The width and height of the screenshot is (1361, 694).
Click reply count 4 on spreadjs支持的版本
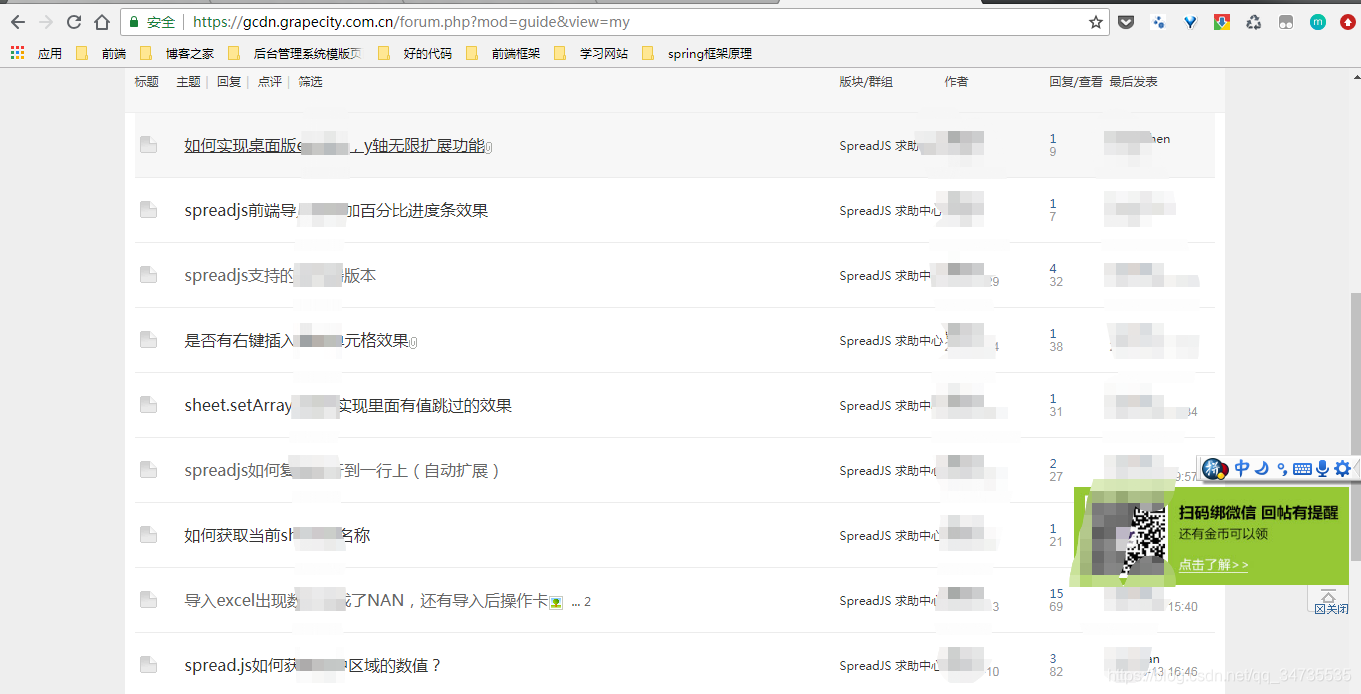coord(1053,269)
